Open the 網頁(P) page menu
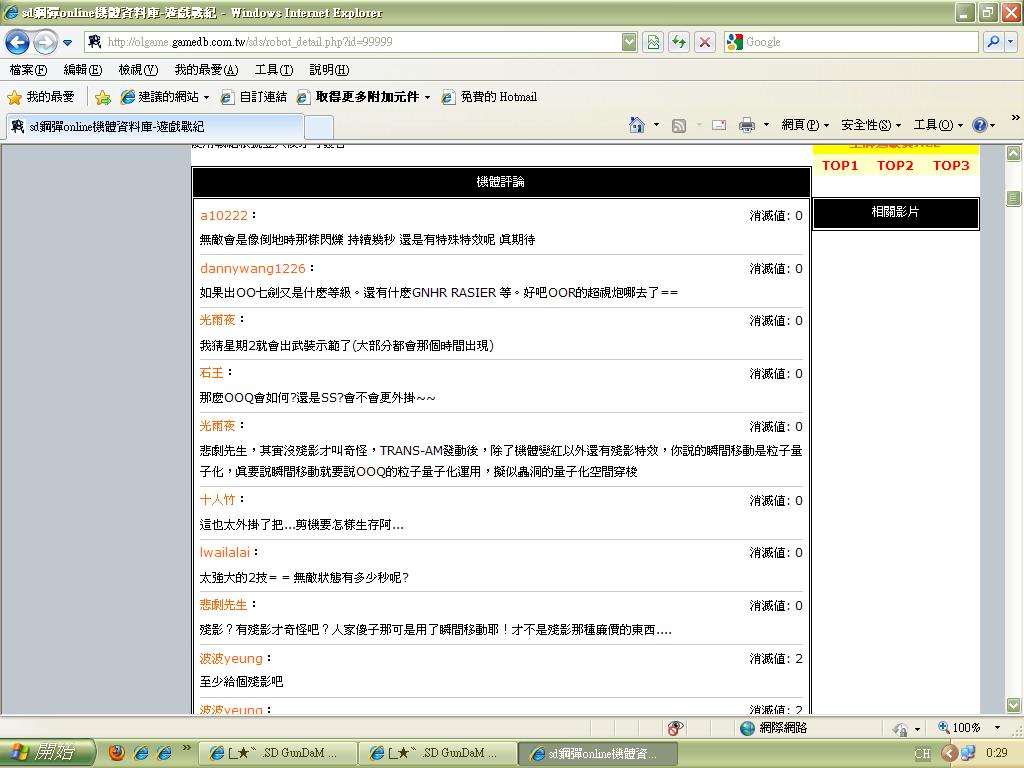Viewport: 1024px width, 768px height. point(805,125)
